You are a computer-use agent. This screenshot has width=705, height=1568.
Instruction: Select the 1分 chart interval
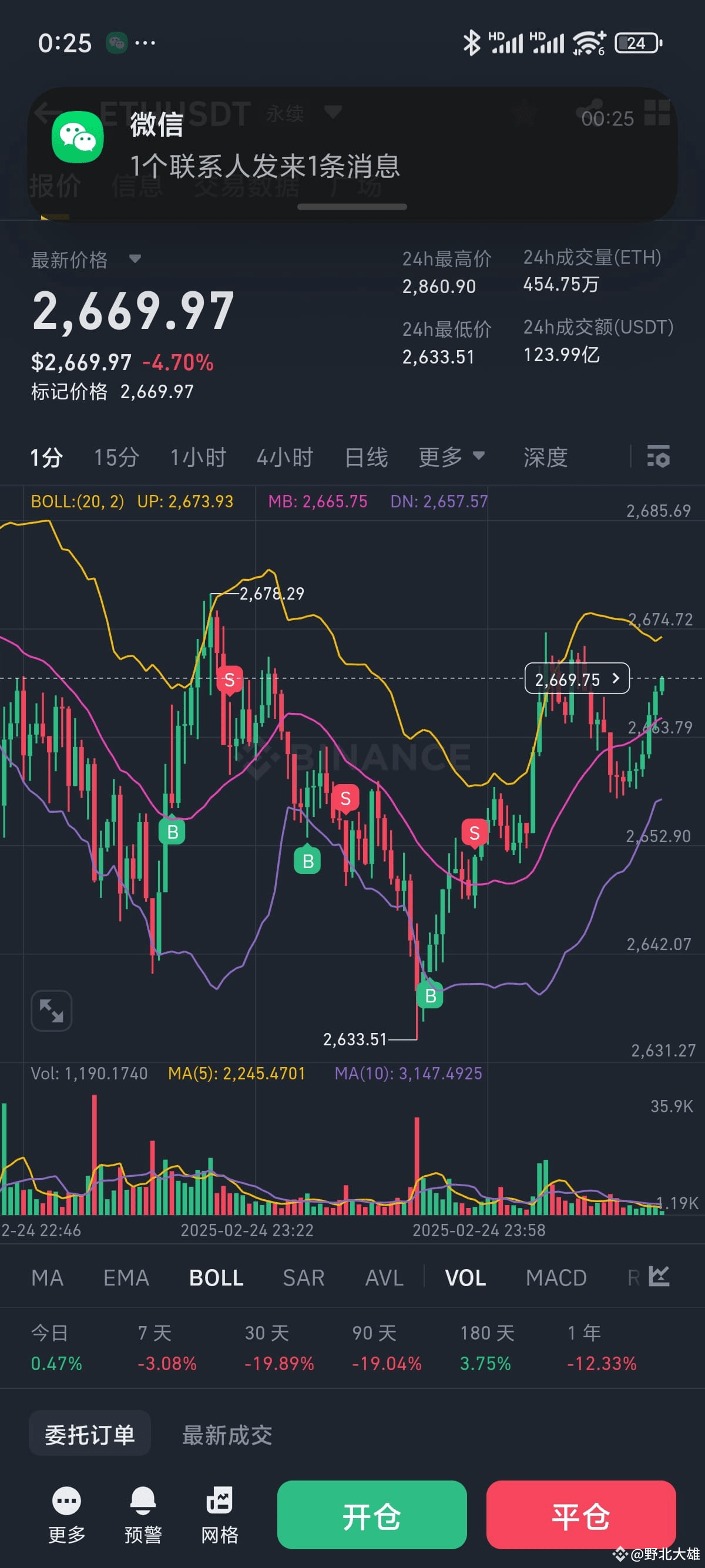pyautogui.click(x=47, y=457)
